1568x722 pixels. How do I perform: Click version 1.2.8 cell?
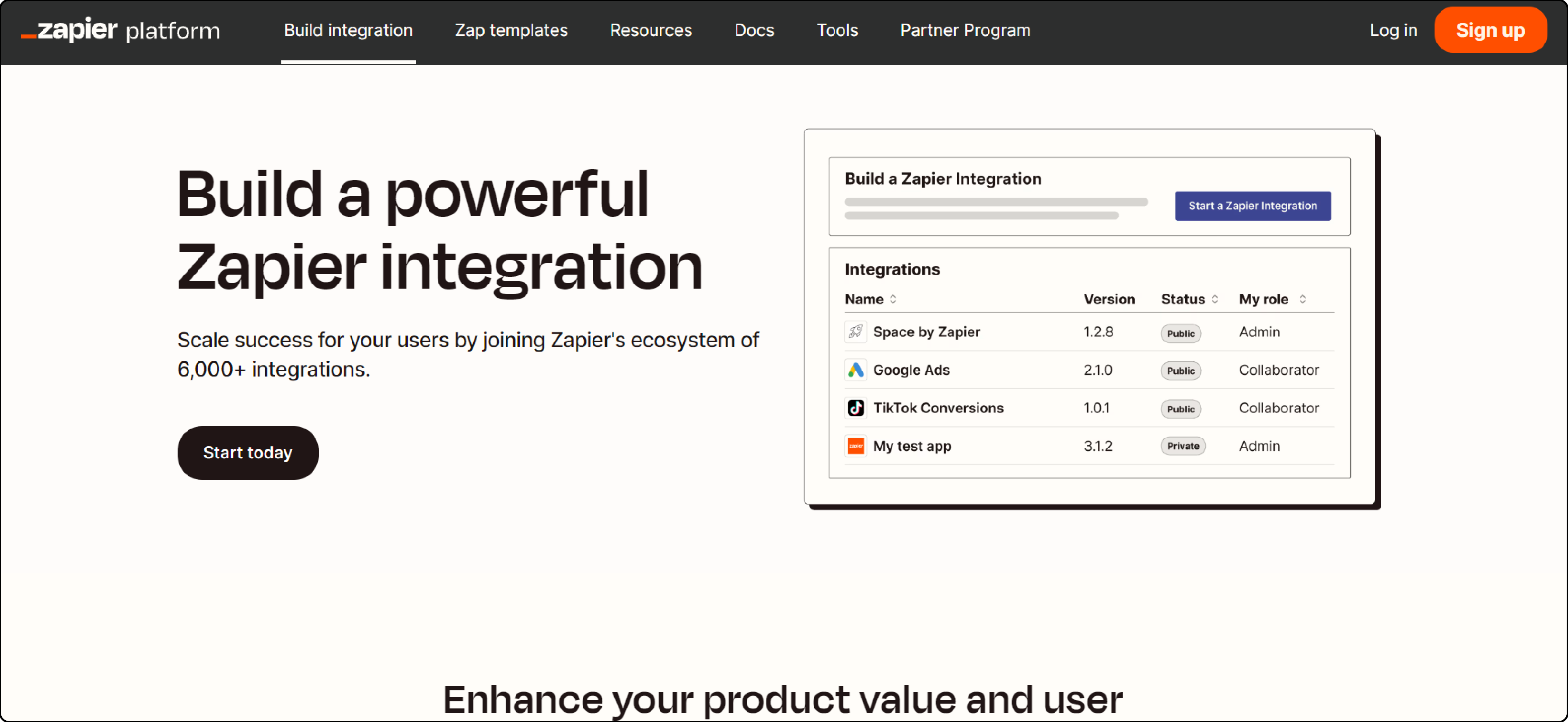1098,331
